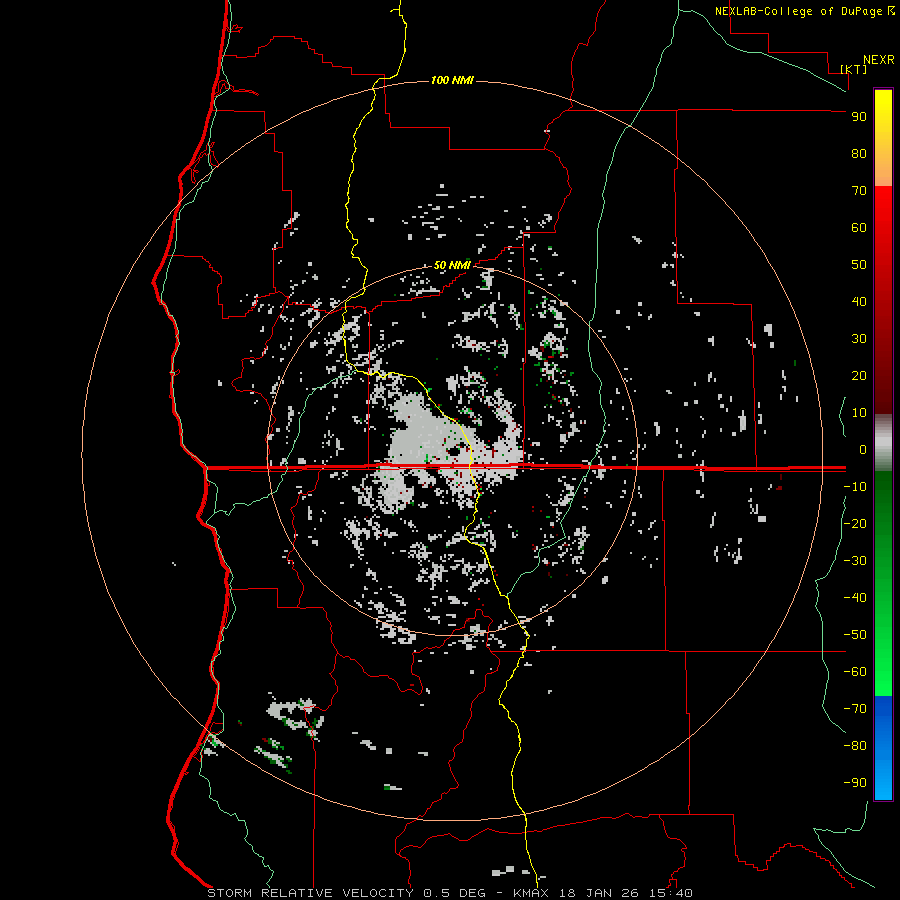Click the gray zero-velocity segment of color bar

pyautogui.click(x=883, y=443)
